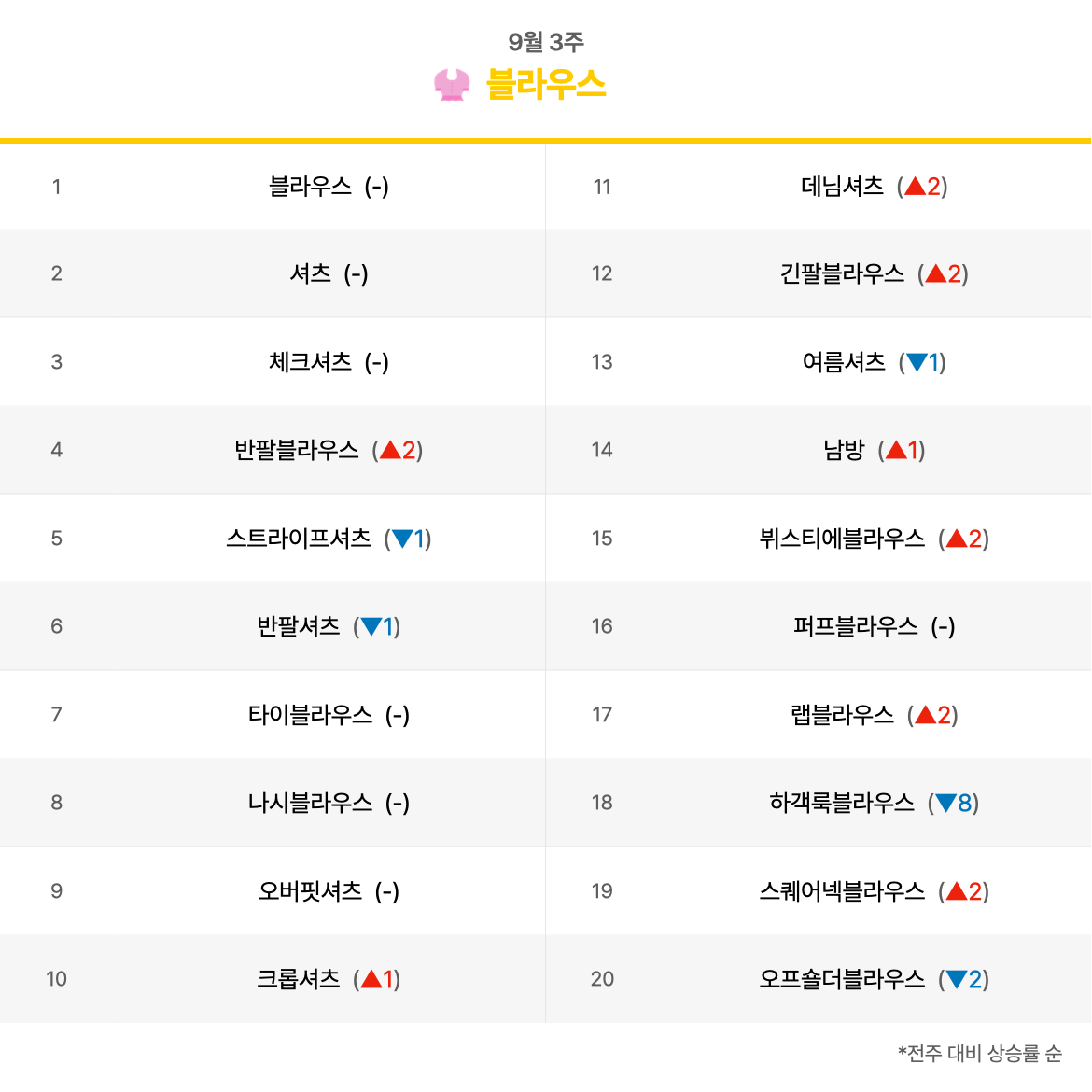
Task: Click the red up arrow beside 데님셔츠
Action: (915, 186)
